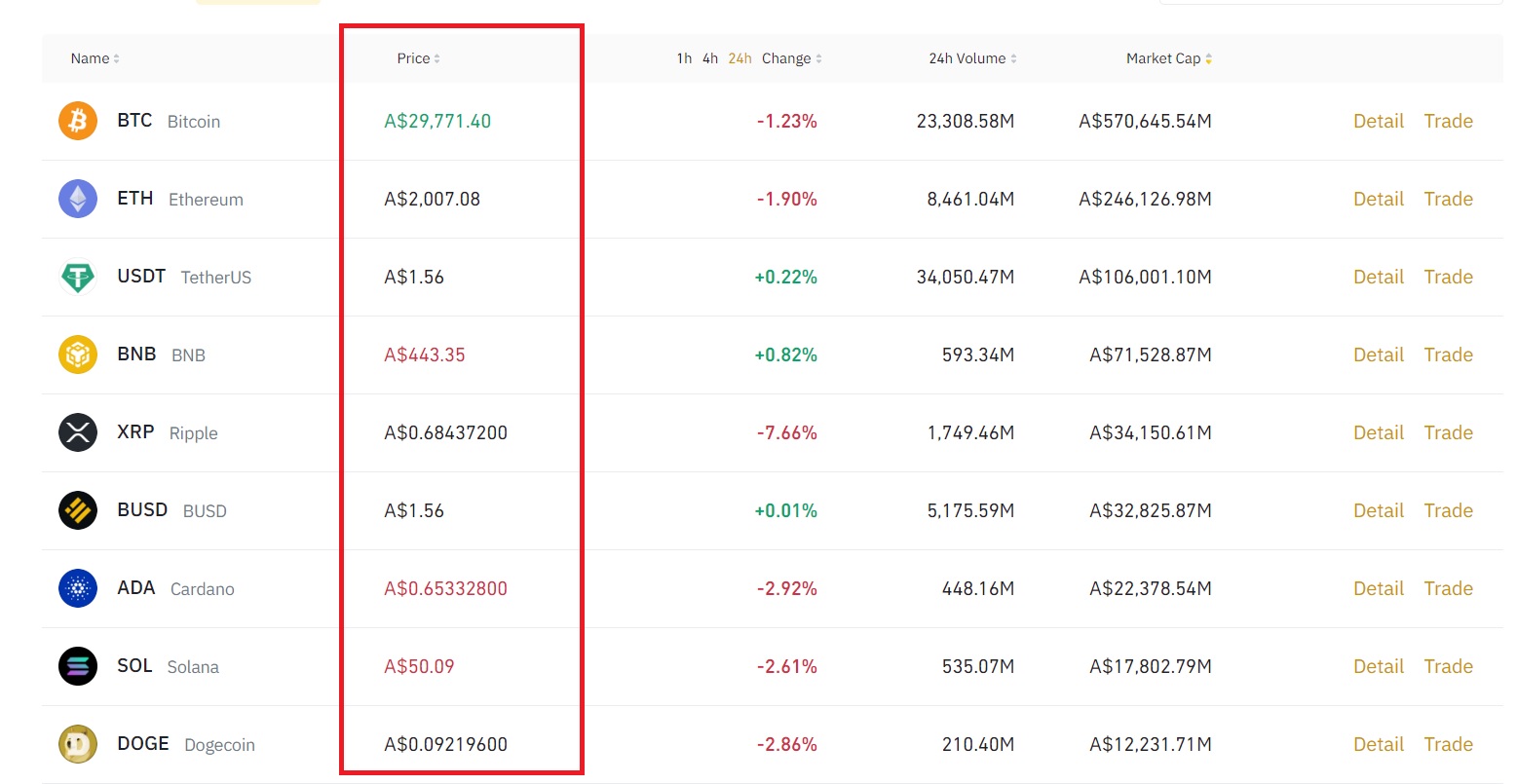Click ADA price A$0.65332800
1517x784 pixels.
[446, 588]
